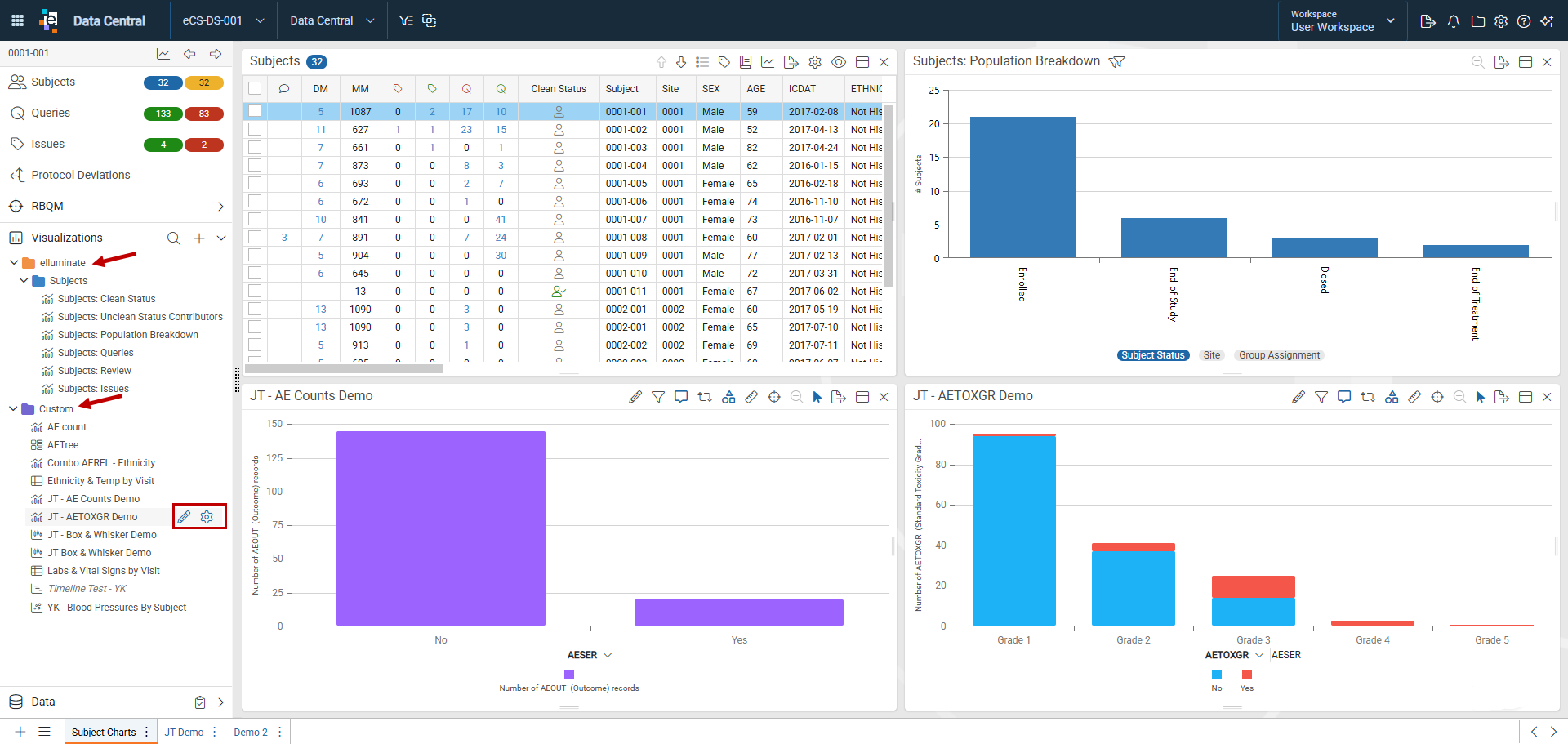The width and height of the screenshot is (1568, 744).
Task: Click the export icon in Subjects panel toolbar
Action: pyautogui.click(x=791, y=62)
